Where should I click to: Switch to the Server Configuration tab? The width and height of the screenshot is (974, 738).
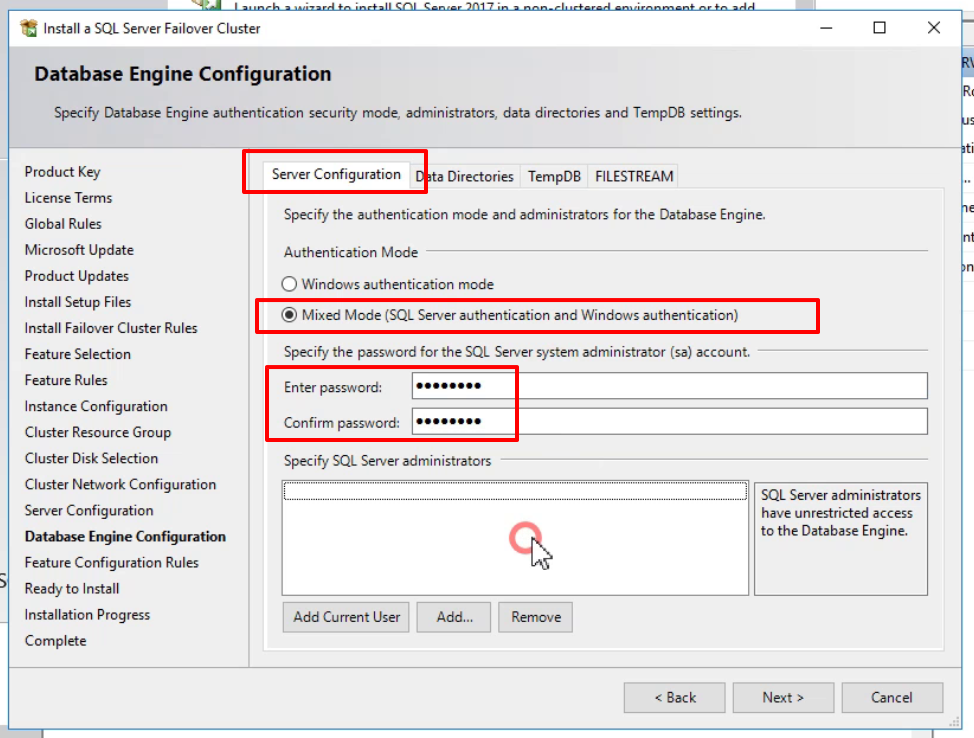point(336,175)
